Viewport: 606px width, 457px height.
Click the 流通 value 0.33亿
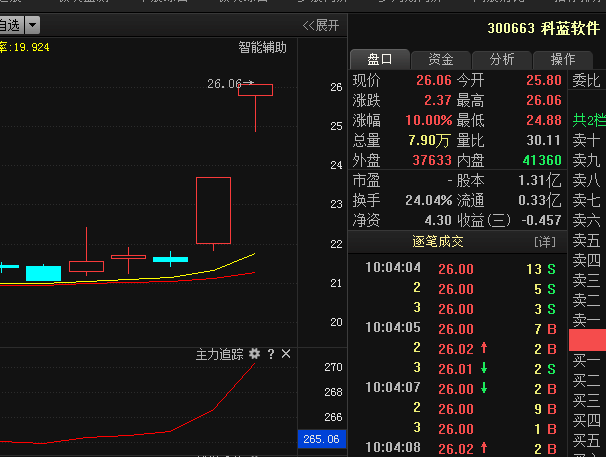[540, 200]
